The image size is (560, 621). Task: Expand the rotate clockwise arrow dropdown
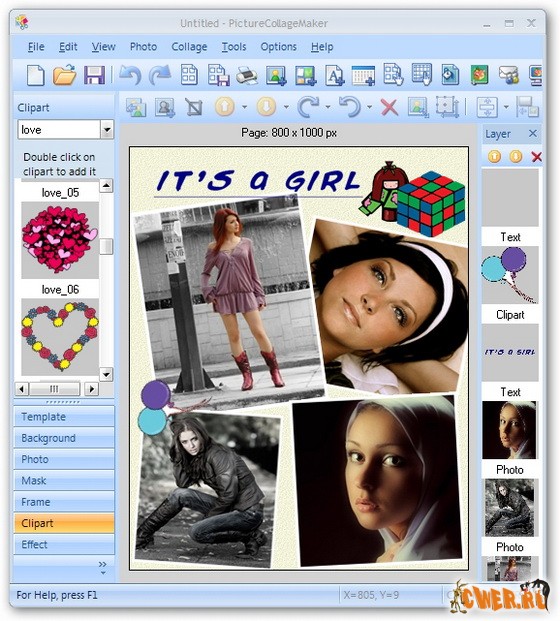point(328,107)
